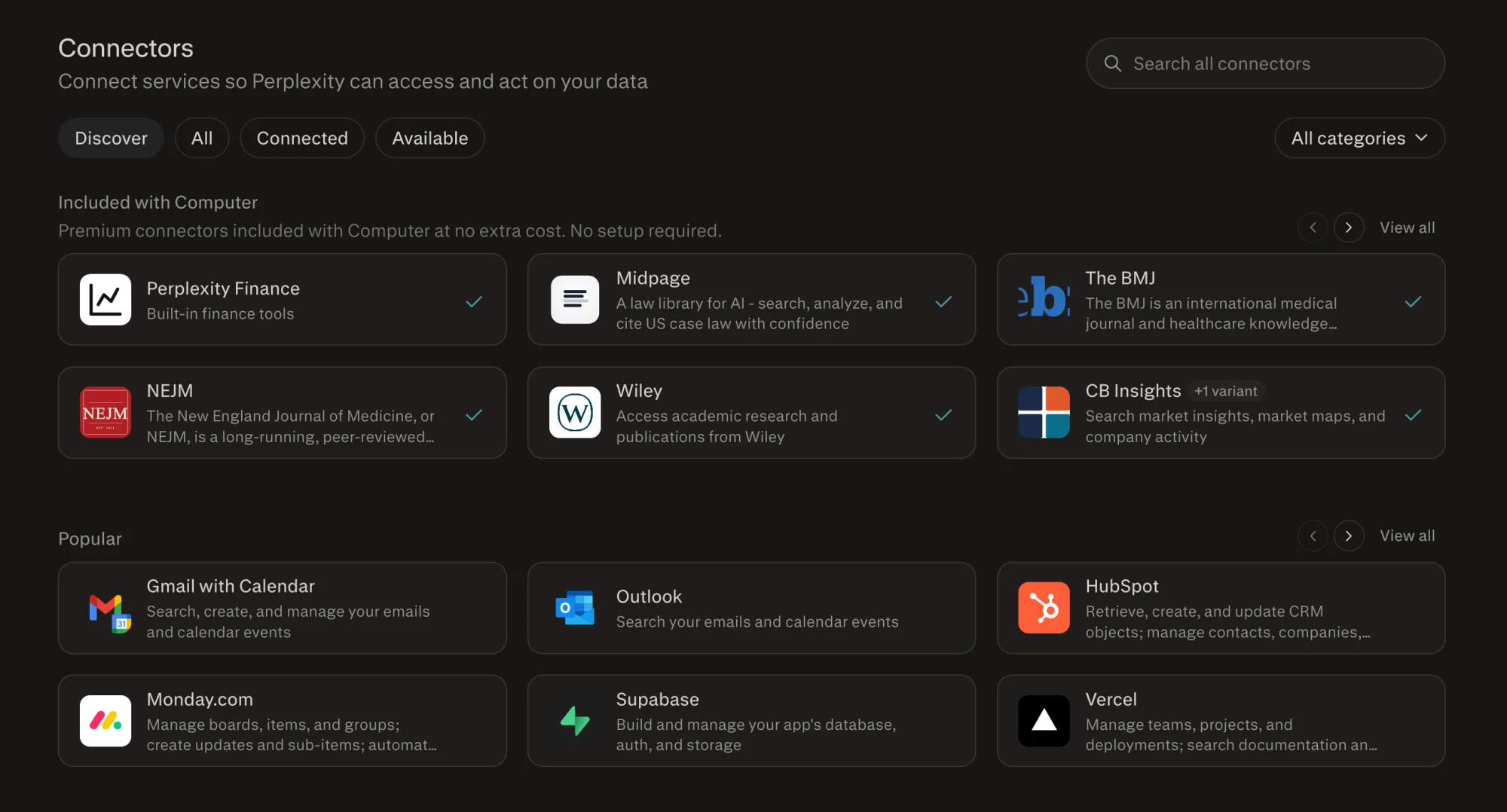1507x812 pixels.
Task: Expand the All categories dropdown
Action: click(x=1359, y=138)
